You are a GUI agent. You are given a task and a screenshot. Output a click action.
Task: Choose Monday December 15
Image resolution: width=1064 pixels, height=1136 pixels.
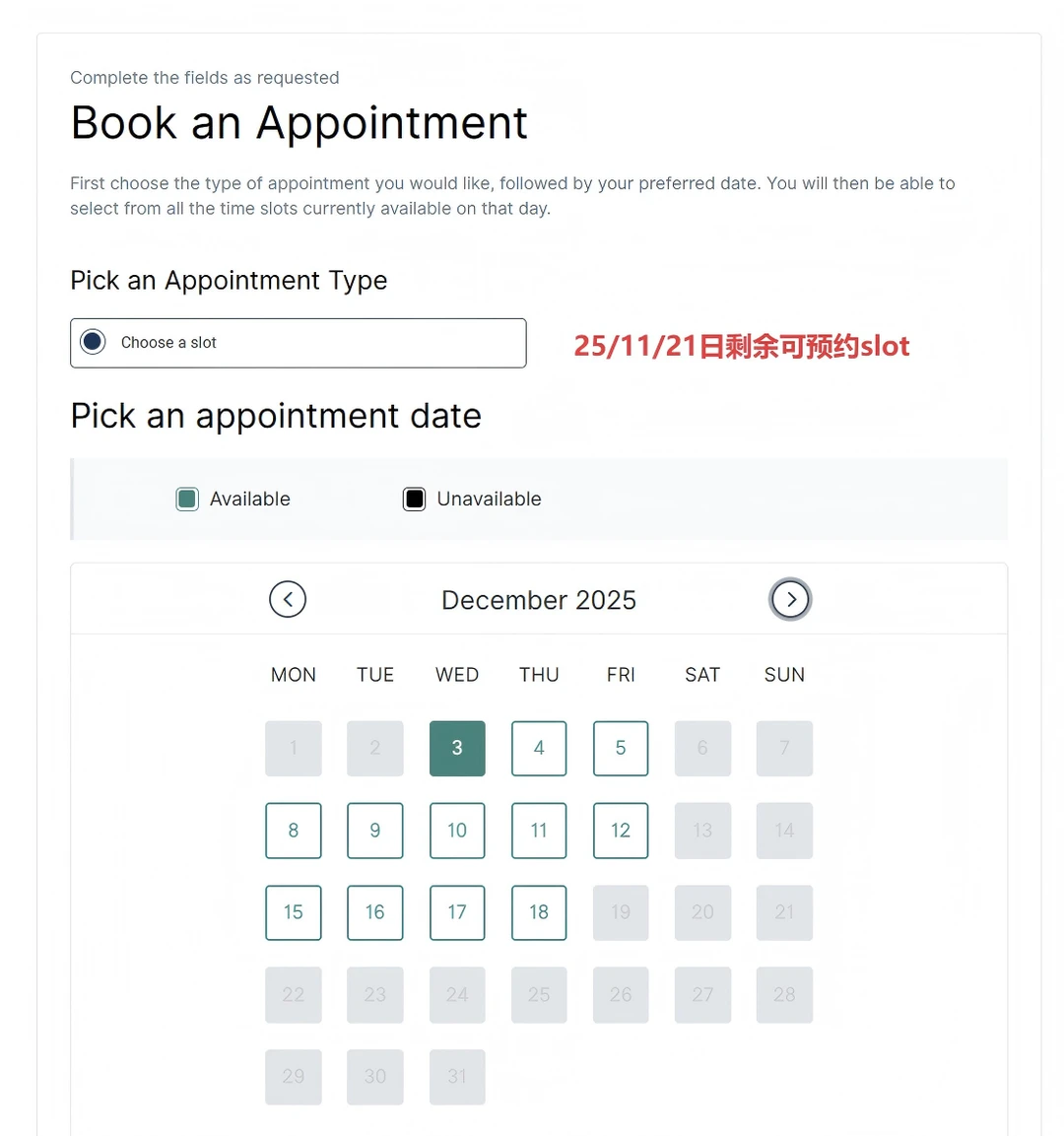(x=294, y=912)
